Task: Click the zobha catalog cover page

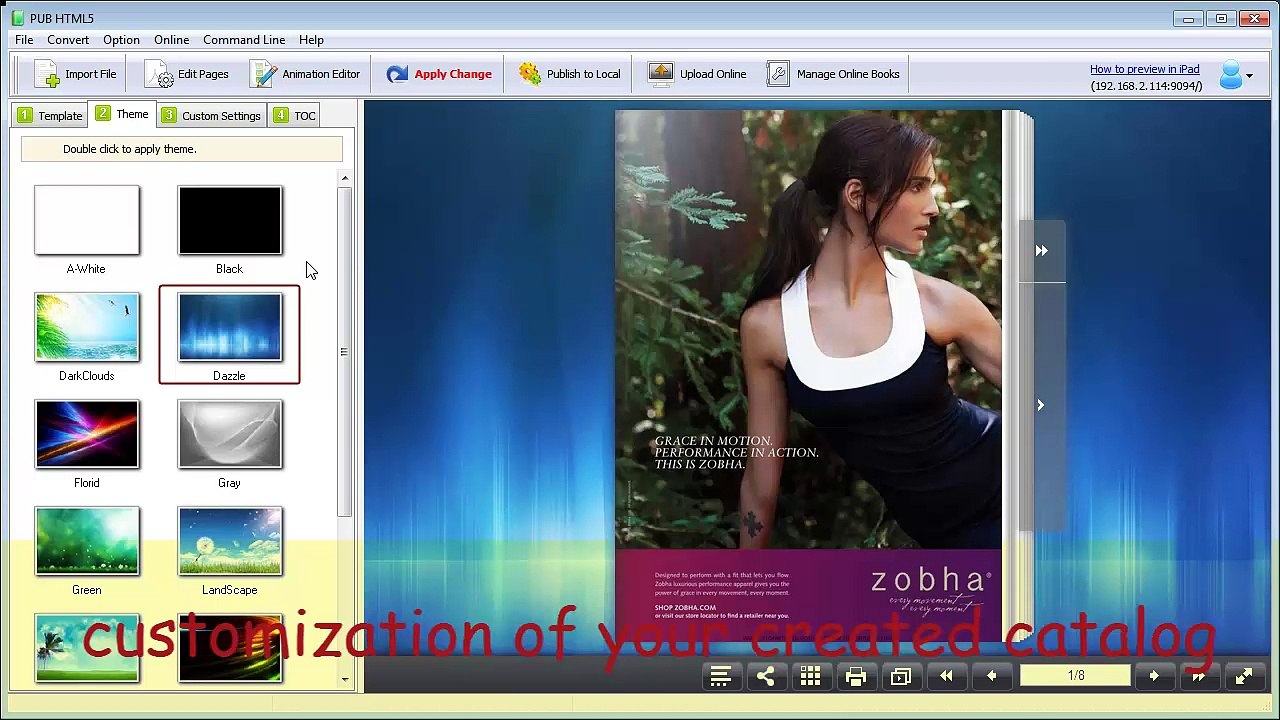Action: click(808, 375)
